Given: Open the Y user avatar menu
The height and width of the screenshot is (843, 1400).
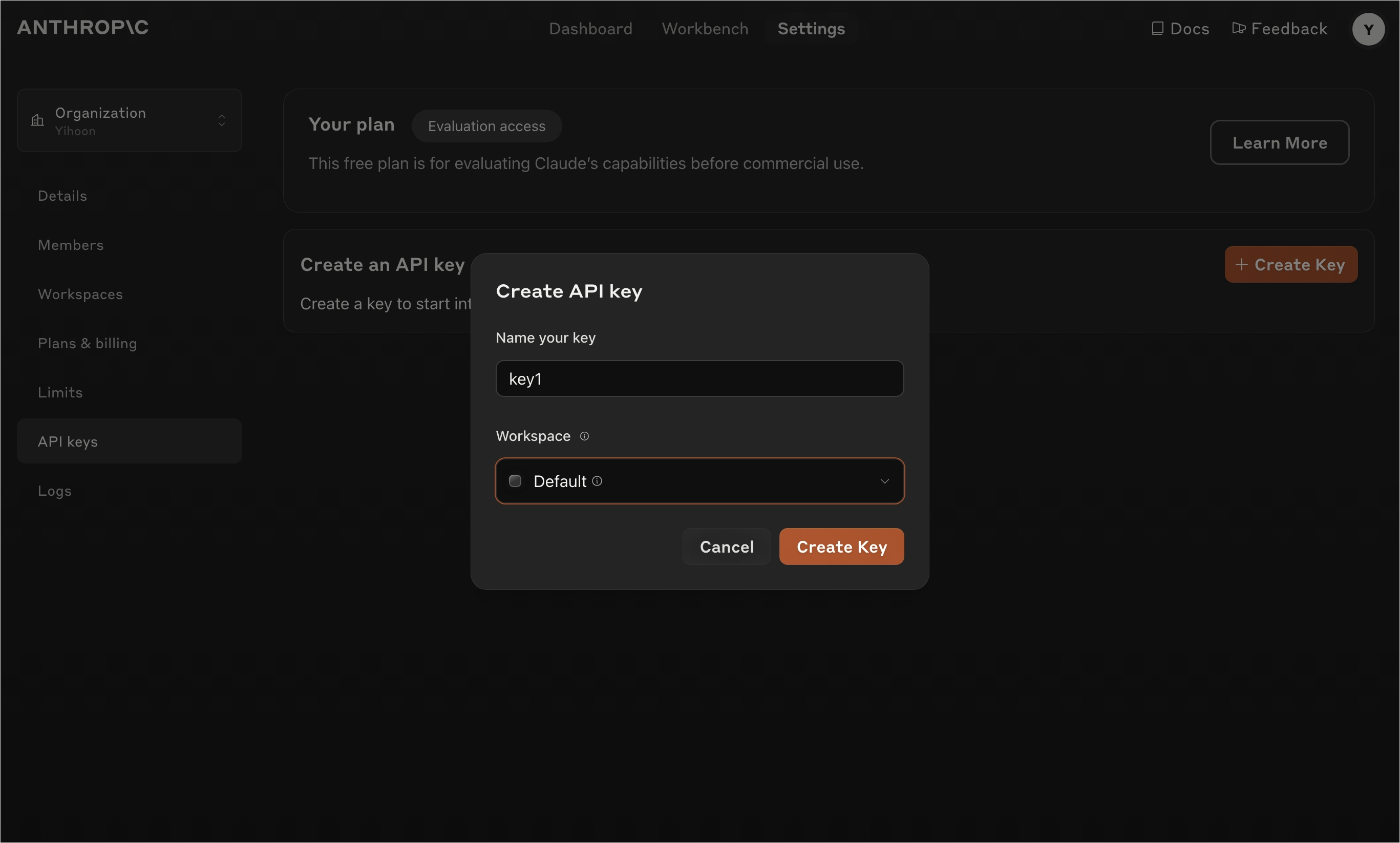Looking at the screenshot, I should point(1368,29).
